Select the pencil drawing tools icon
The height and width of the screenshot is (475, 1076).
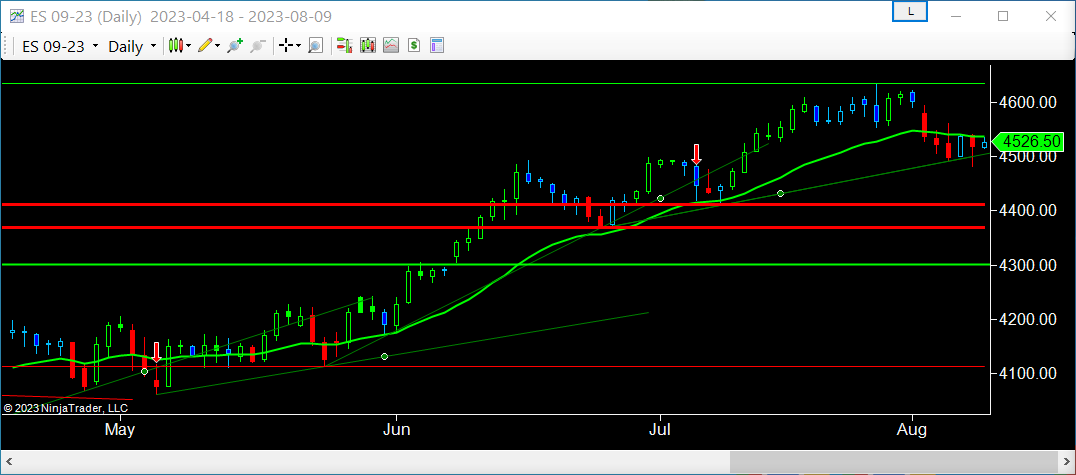(x=204, y=46)
